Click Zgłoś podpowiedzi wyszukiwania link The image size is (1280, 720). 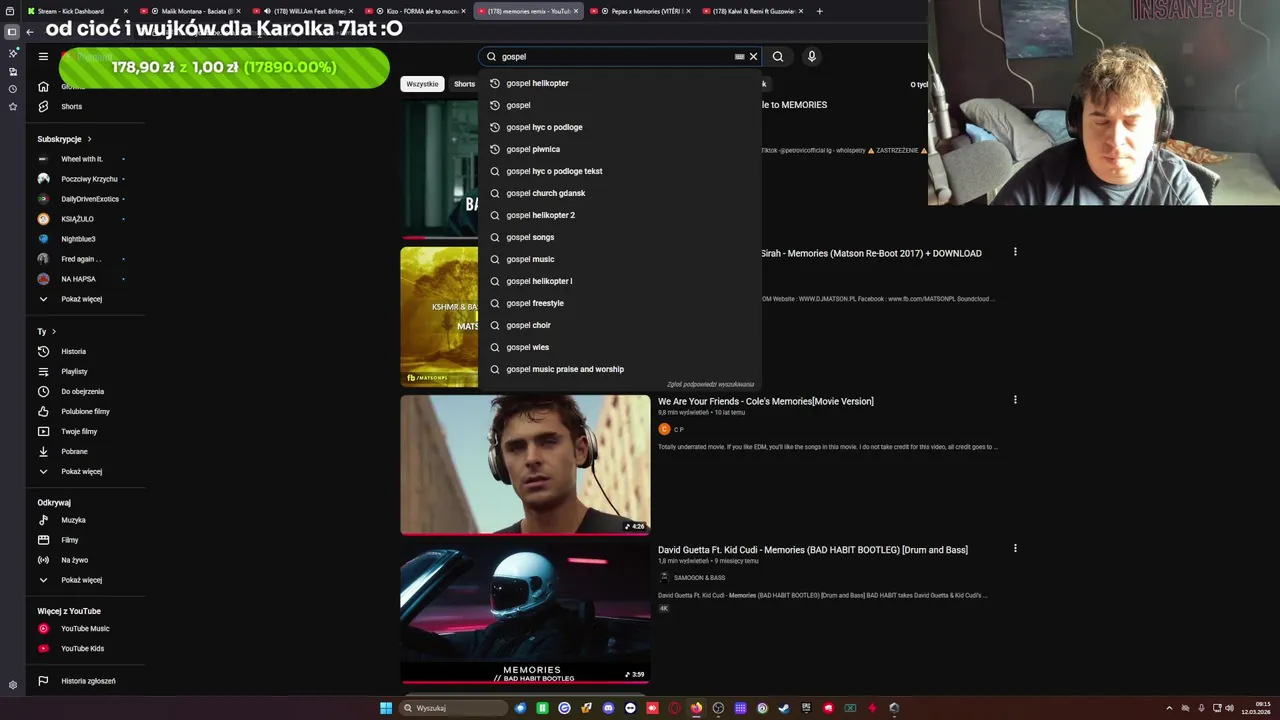pos(710,384)
